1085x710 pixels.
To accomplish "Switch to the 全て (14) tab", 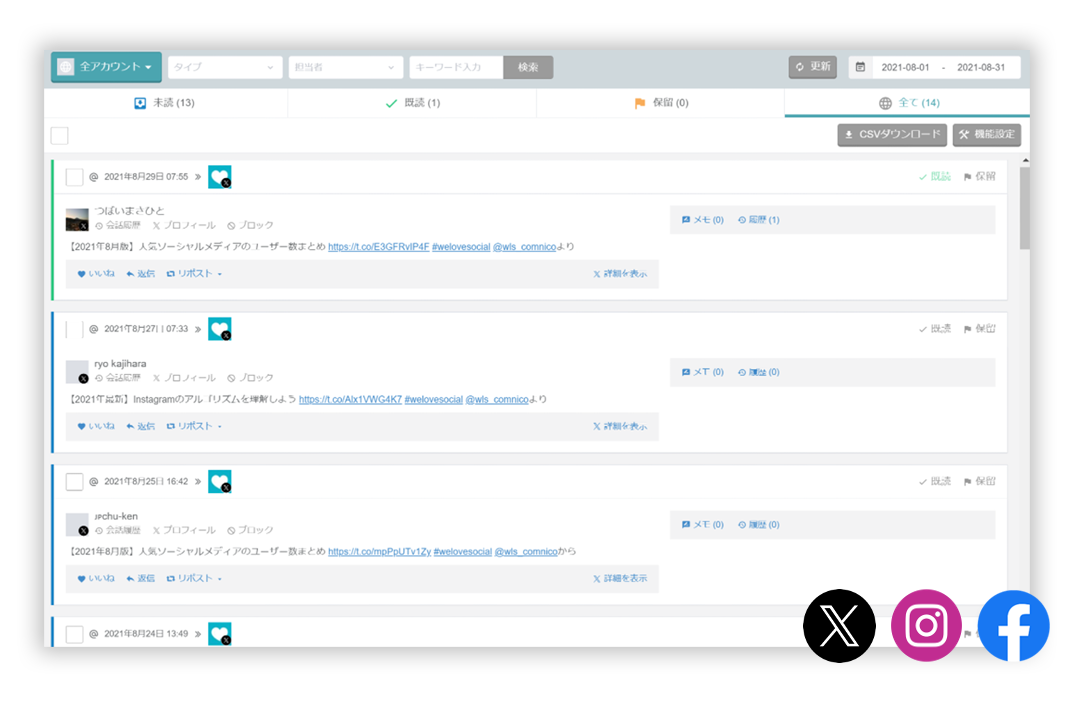I will [x=908, y=102].
